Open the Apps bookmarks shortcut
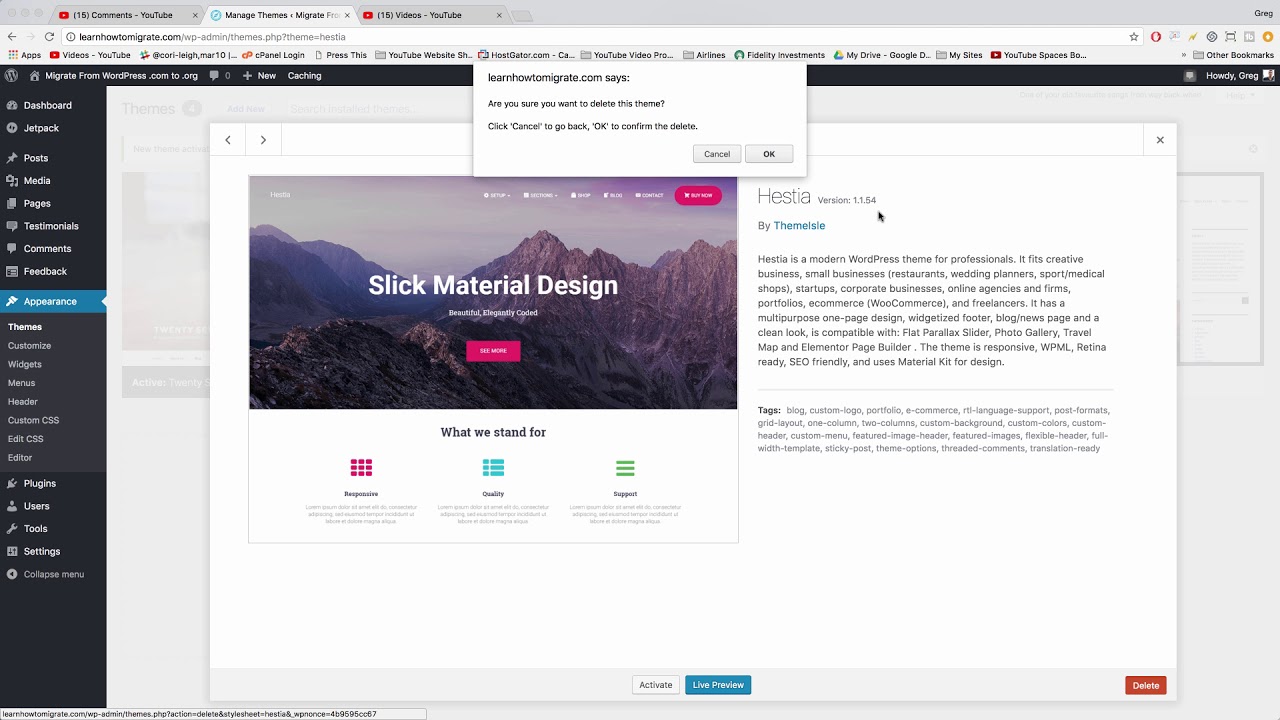The width and height of the screenshot is (1280, 720). (25, 55)
